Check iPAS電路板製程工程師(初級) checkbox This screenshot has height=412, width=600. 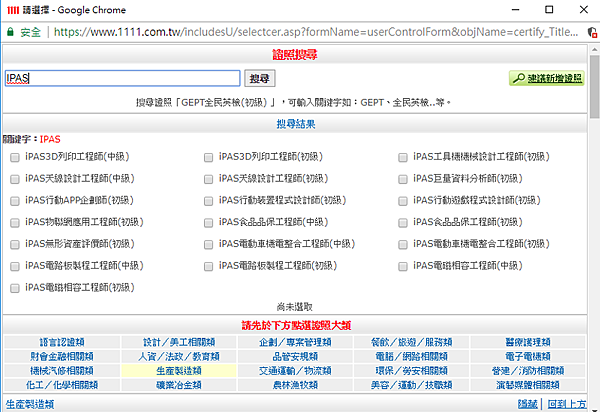point(209,266)
